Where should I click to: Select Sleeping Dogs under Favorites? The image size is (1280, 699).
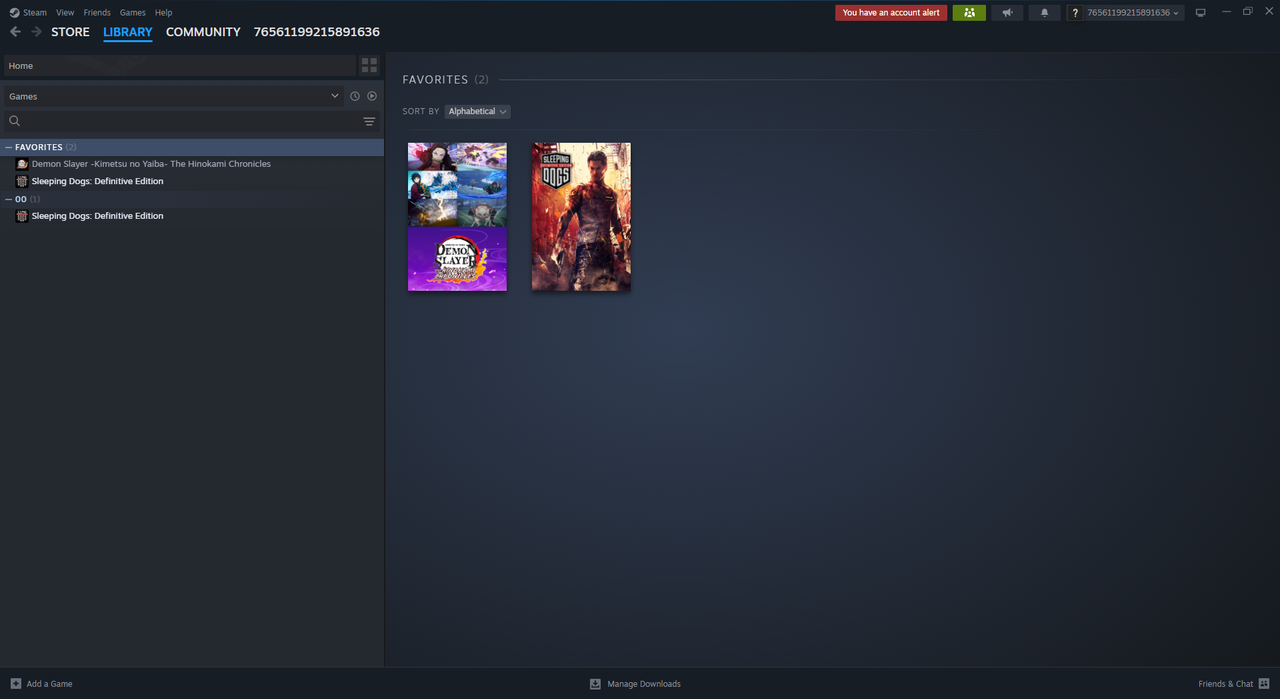(97, 181)
